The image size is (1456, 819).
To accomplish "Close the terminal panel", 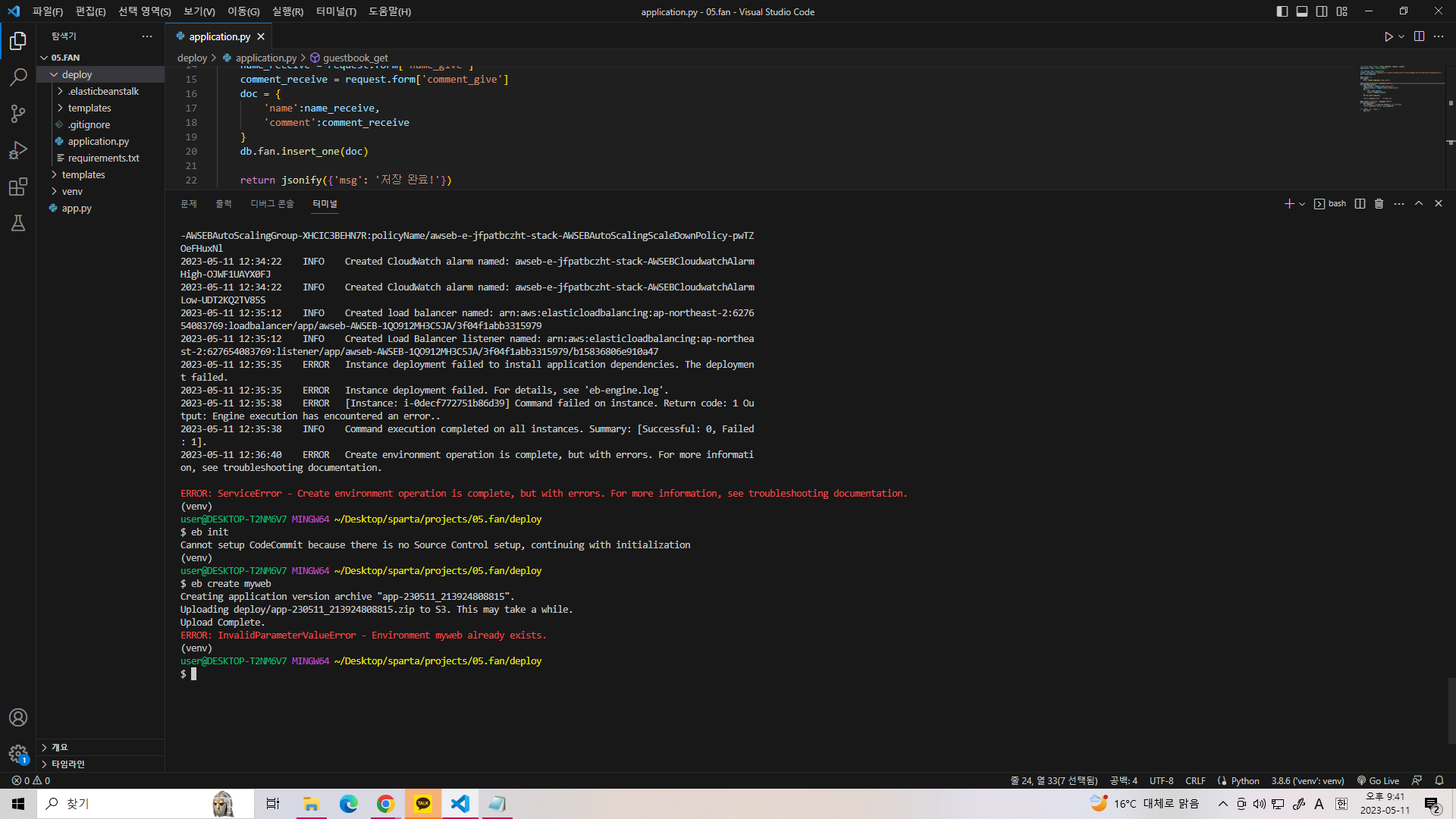I will [x=1439, y=204].
